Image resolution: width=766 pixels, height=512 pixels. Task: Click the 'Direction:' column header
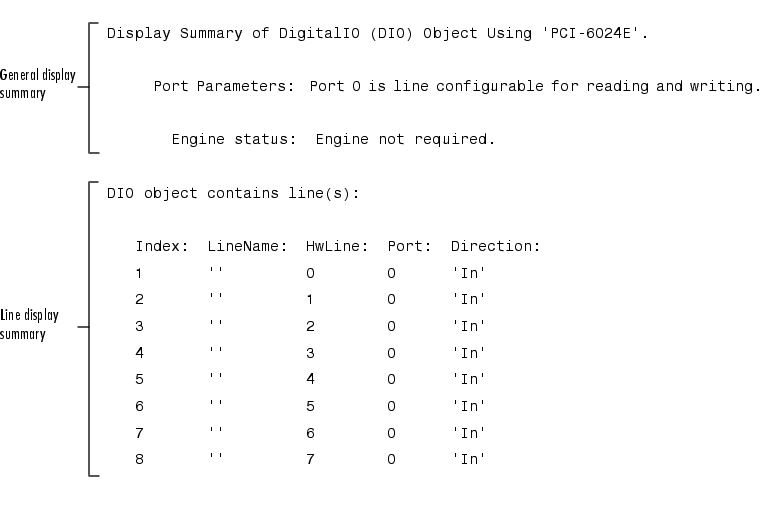tap(495, 246)
